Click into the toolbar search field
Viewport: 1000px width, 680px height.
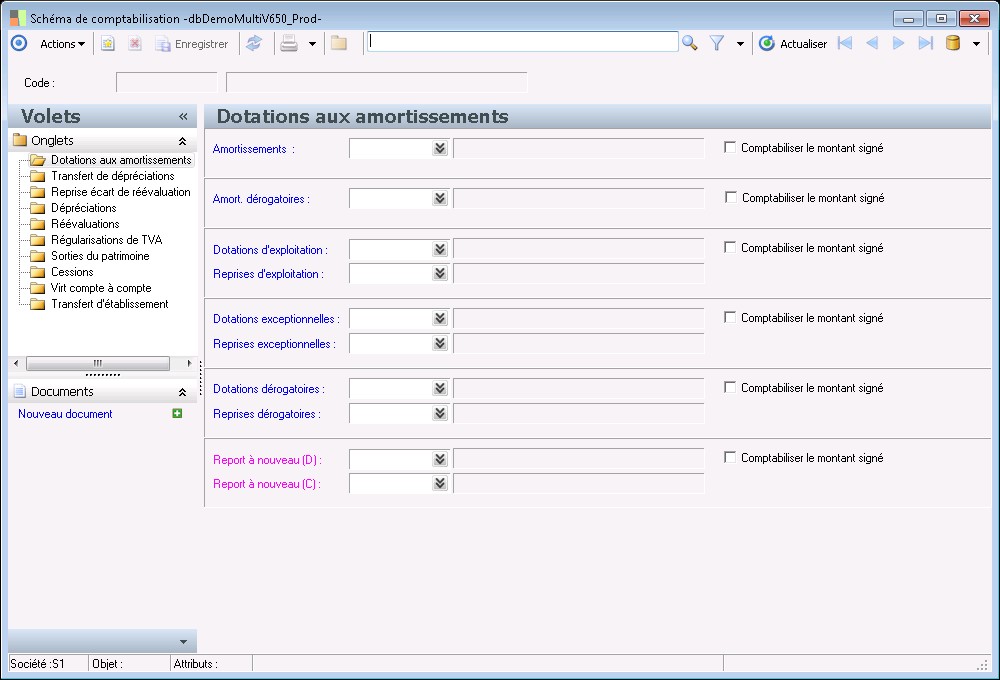[x=522, y=41]
